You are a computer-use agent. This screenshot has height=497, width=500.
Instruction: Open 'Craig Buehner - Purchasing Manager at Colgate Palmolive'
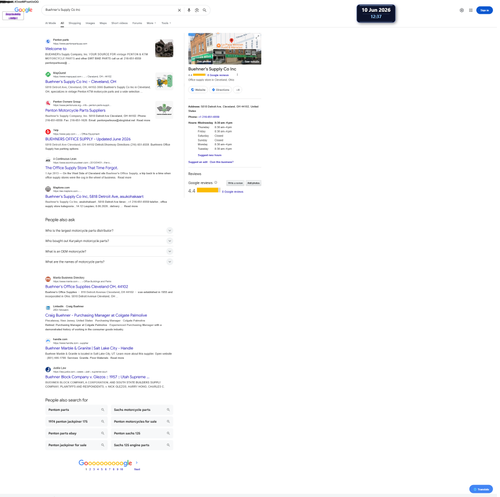[x=96, y=315]
